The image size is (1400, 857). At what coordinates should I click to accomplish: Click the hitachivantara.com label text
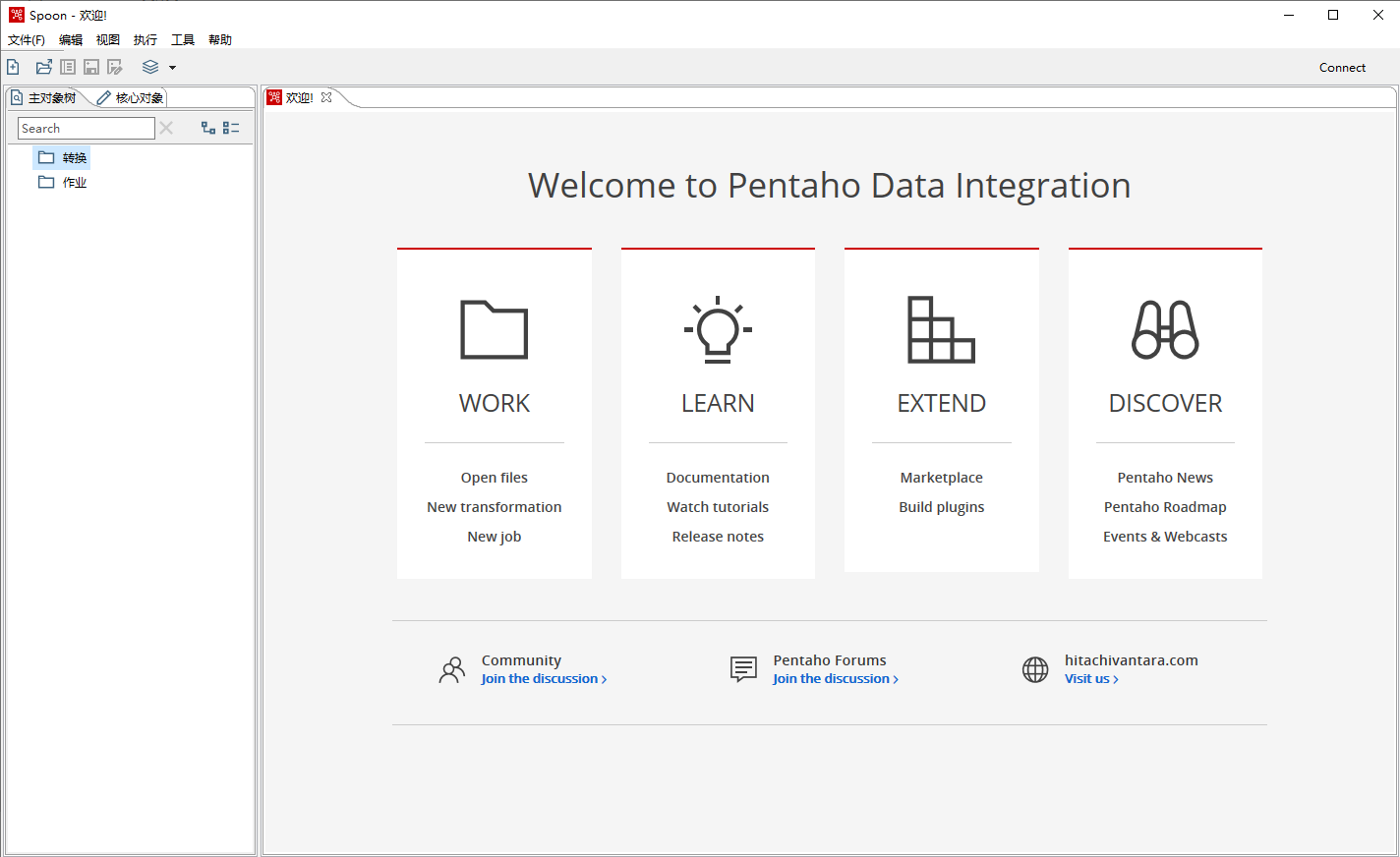(x=1132, y=660)
